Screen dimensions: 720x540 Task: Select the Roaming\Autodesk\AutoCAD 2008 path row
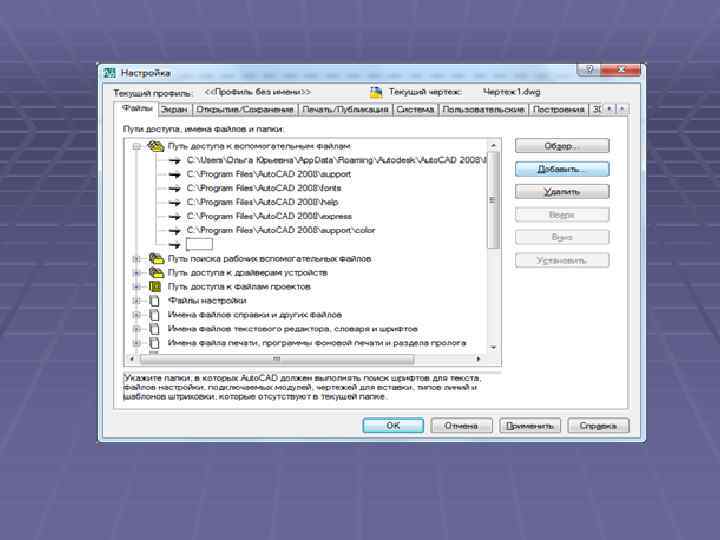point(336,160)
